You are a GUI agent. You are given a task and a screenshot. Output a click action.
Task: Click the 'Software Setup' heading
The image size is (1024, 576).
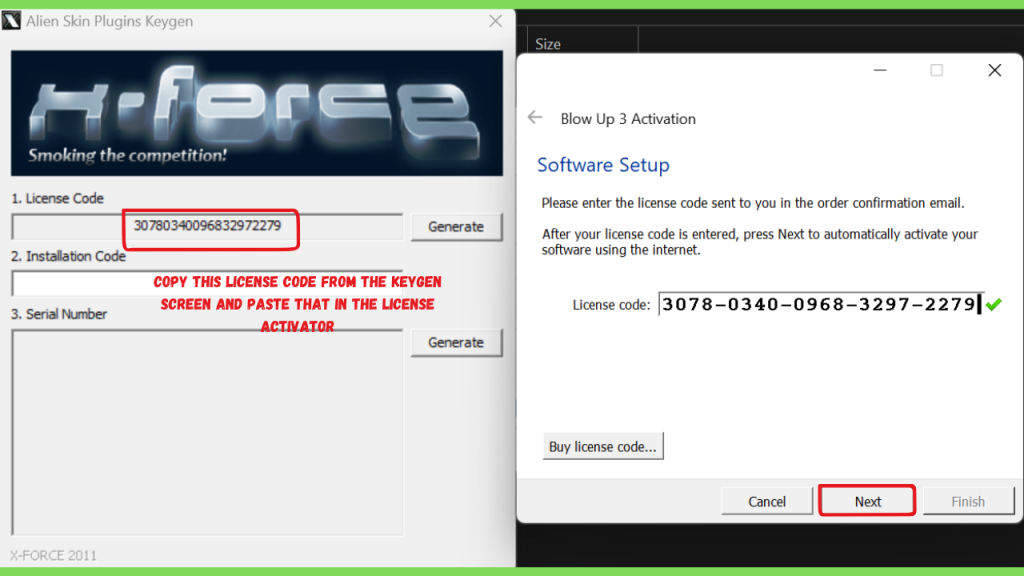click(603, 165)
